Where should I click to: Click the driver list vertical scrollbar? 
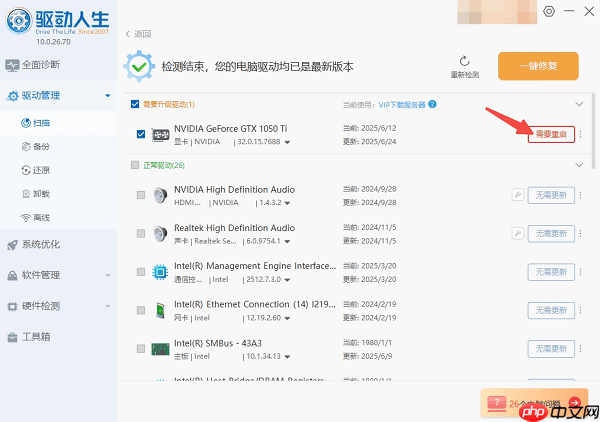coord(593,131)
